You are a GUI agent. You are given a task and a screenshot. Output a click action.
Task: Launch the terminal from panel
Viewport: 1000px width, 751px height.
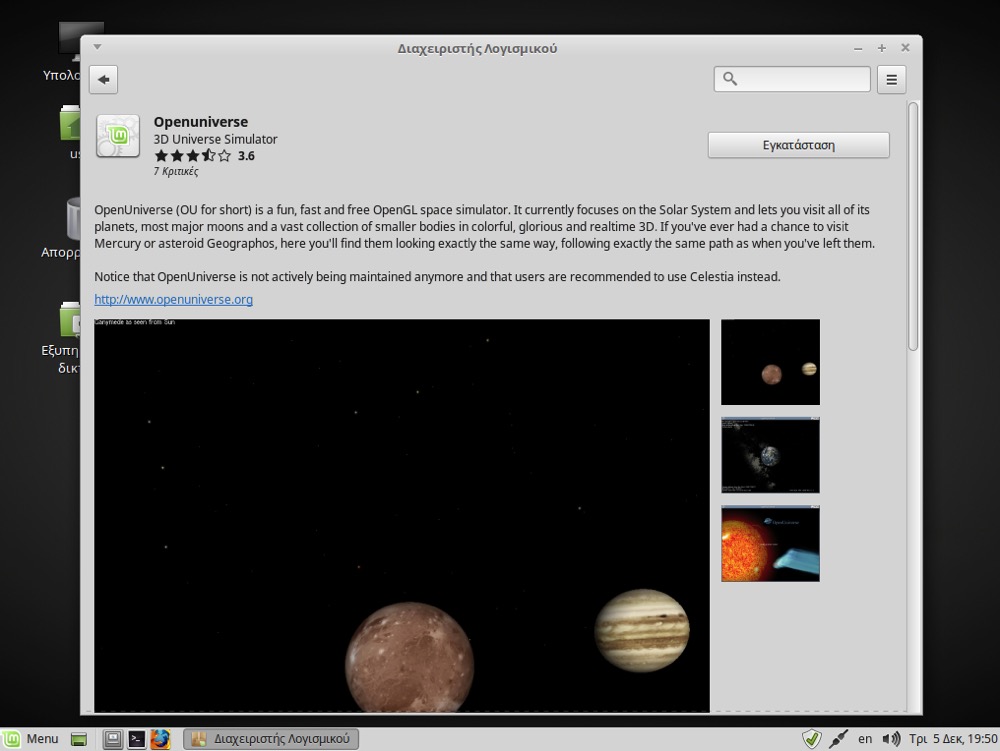(136, 739)
